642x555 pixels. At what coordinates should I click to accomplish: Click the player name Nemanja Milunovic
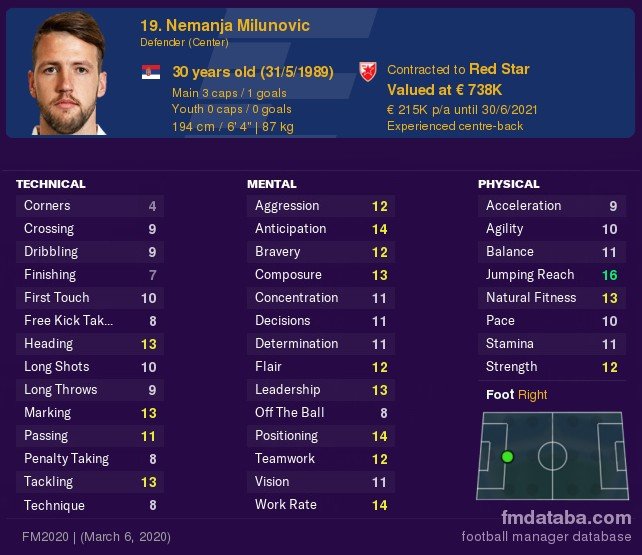tap(237, 25)
